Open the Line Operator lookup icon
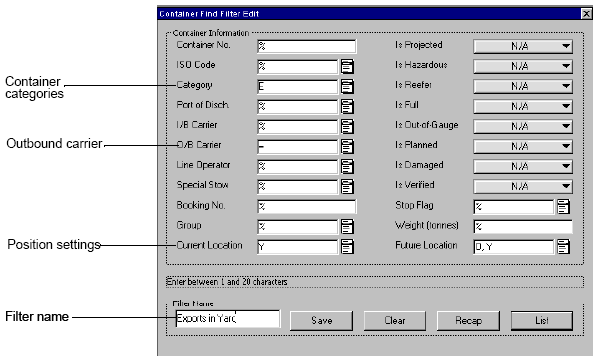 [x=347, y=166]
